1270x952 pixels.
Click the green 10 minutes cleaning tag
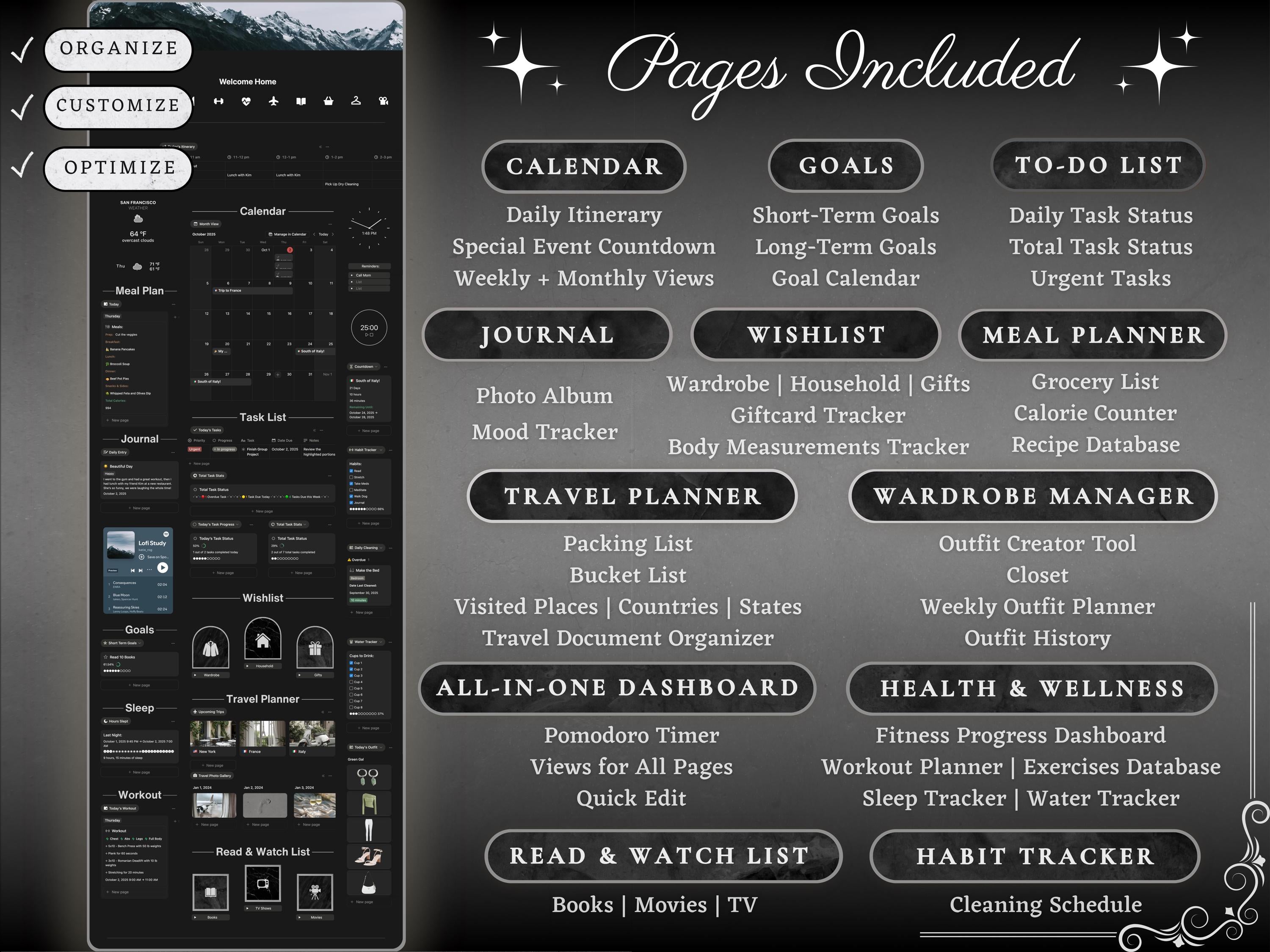(x=358, y=600)
